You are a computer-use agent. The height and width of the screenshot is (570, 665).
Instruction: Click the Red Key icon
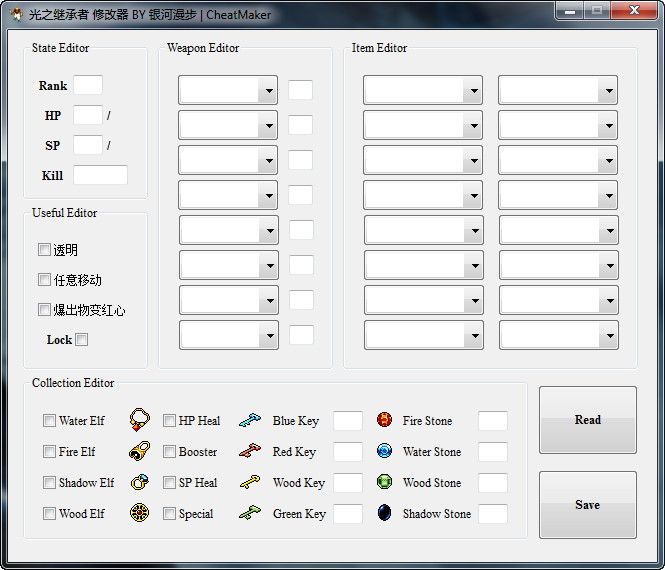pyautogui.click(x=250, y=452)
